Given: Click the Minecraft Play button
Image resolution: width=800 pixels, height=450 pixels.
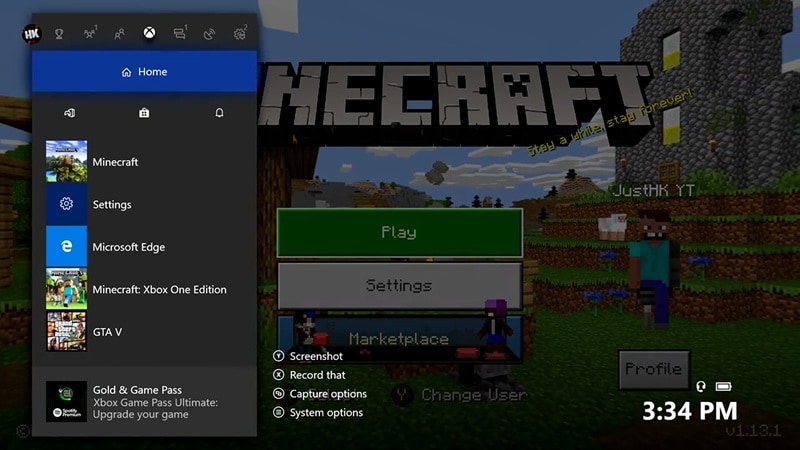Looking at the screenshot, I should (x=399, y=233).
